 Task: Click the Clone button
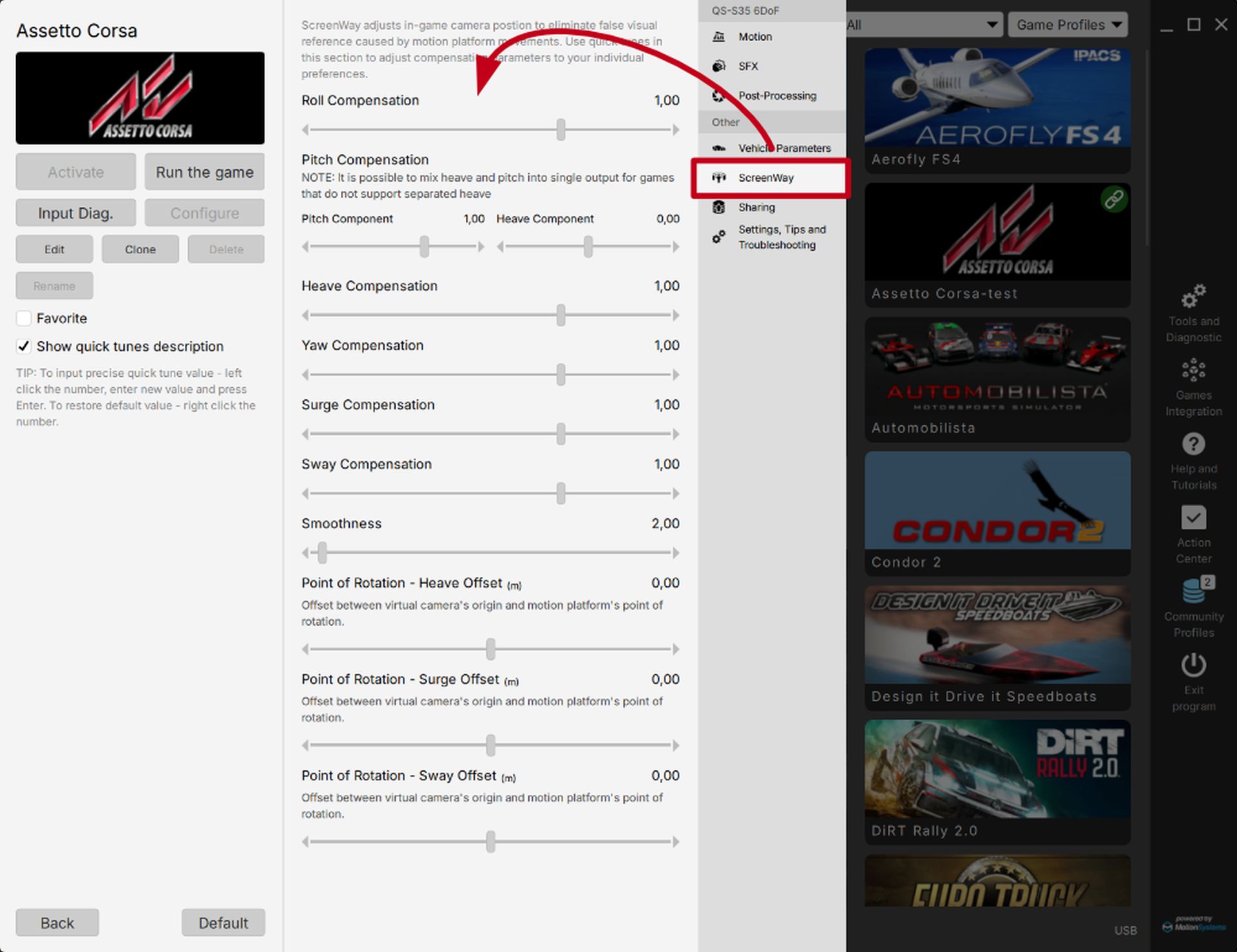pyautogui.click(x=140, y=249)
